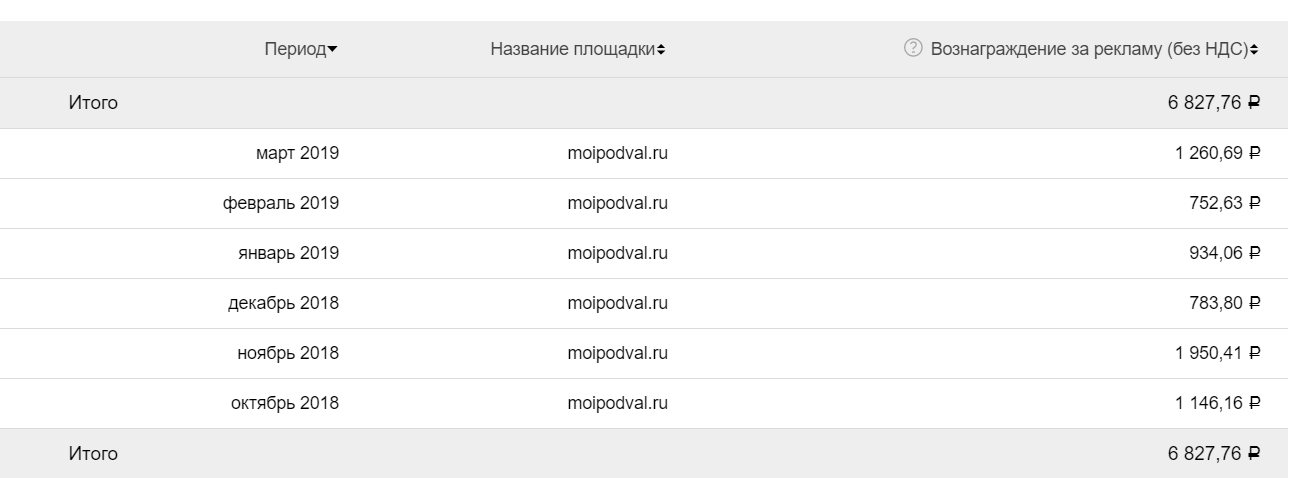
Task: Click the top Итого total row label
Action: [93, 103]
